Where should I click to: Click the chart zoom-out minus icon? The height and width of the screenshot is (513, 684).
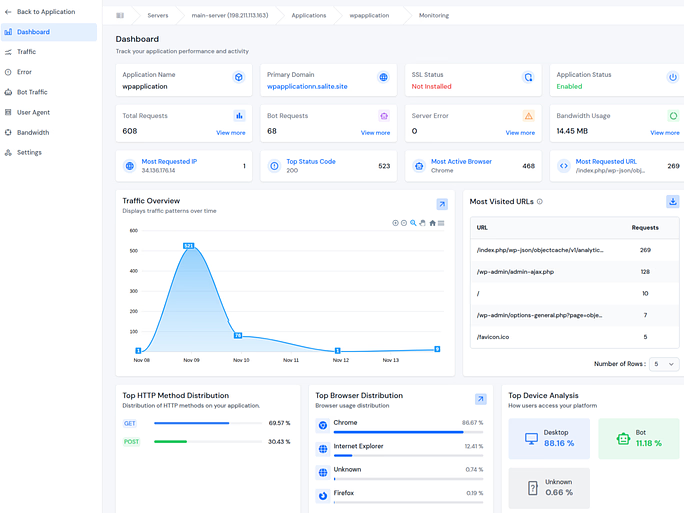point(404,223)
